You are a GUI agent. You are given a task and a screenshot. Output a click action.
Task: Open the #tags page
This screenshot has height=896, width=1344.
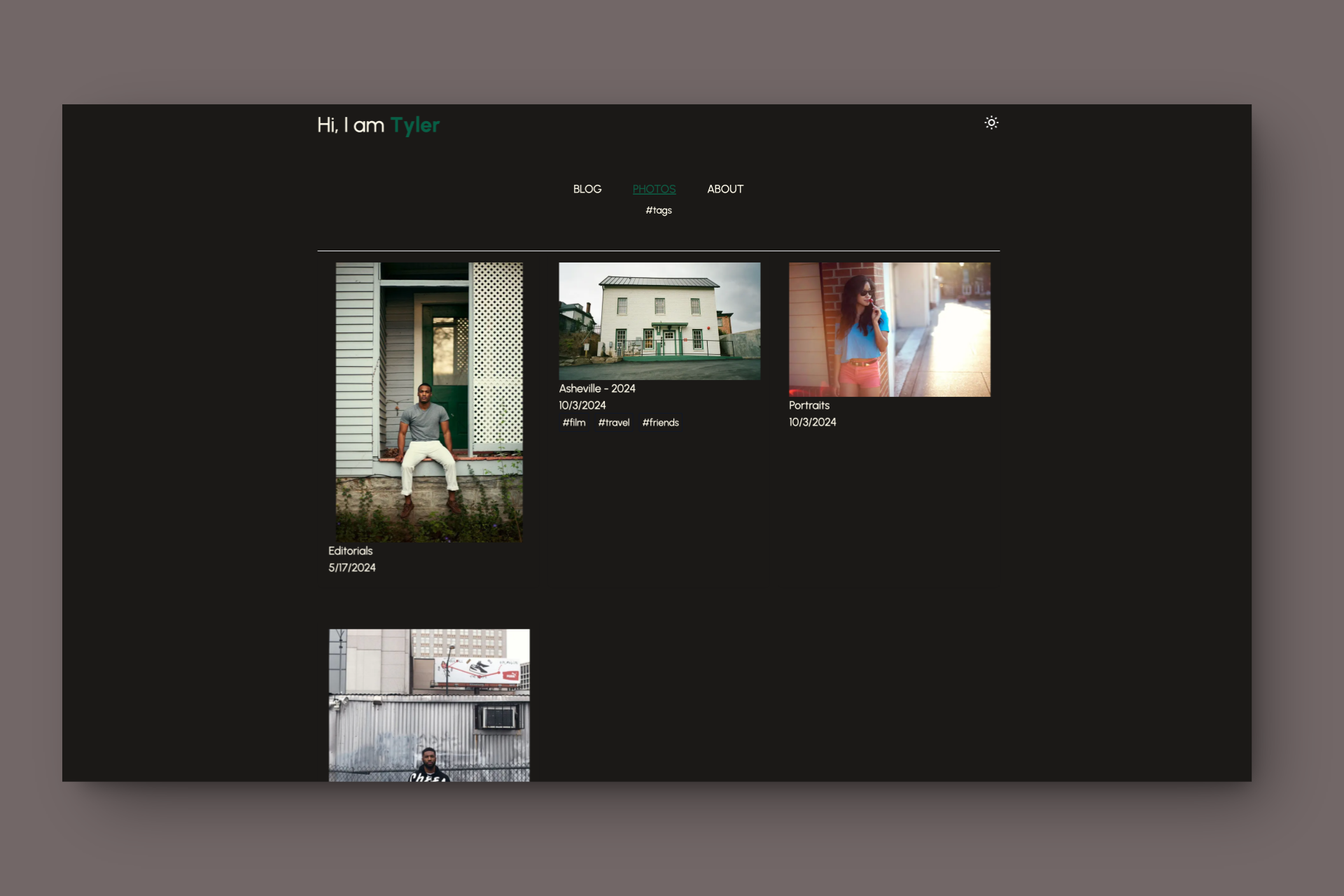point(658,210)
